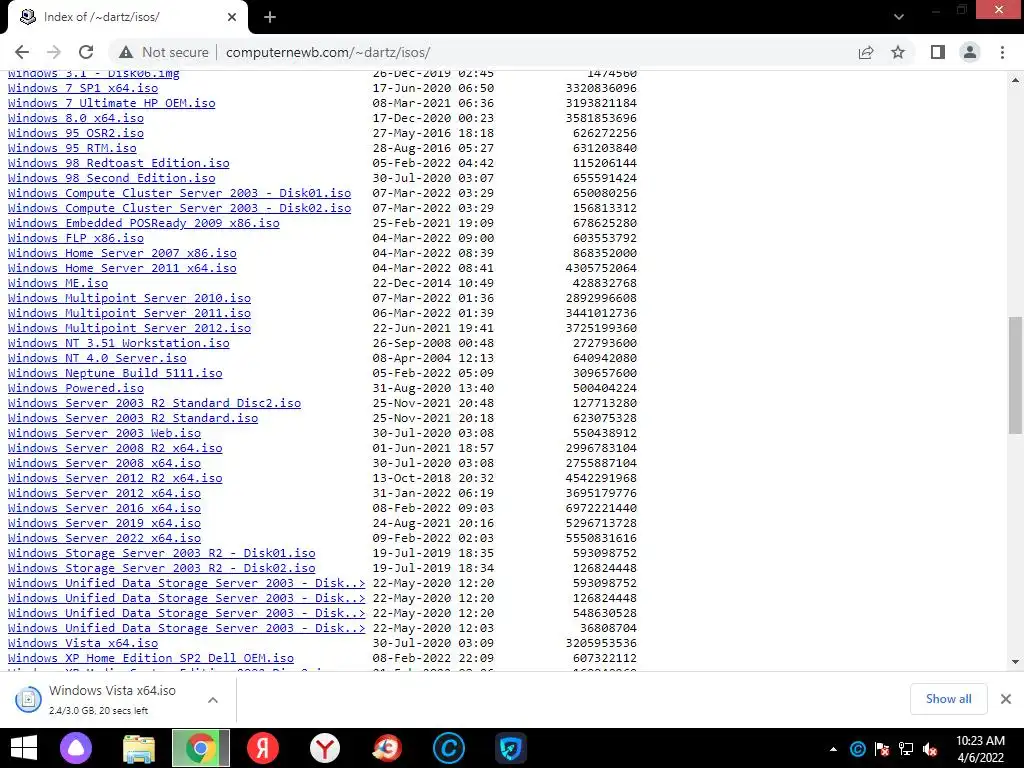1024x768 pixels.
Task: Close the Index of /~dartz/isos/ tab
Action: (x=232, y=17)
